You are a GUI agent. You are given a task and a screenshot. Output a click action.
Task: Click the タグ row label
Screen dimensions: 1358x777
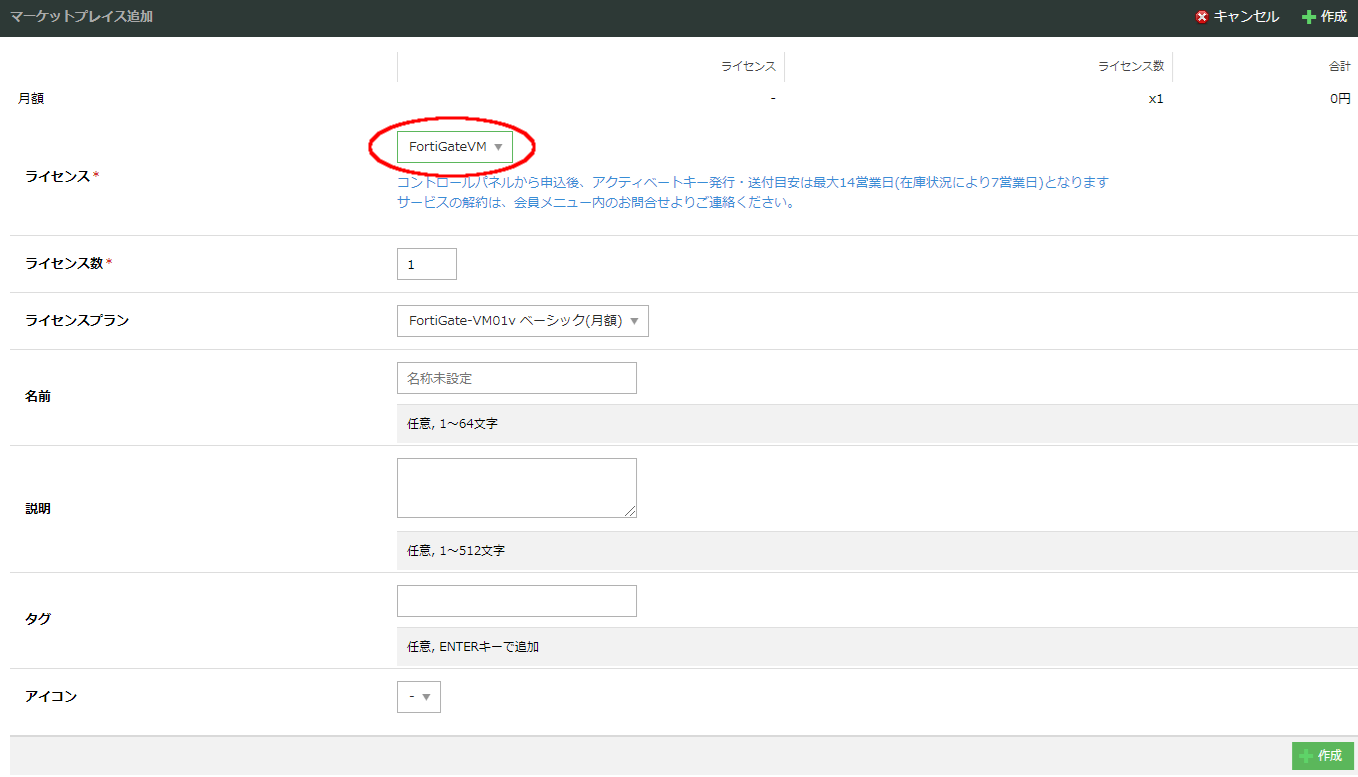[38, 619]
